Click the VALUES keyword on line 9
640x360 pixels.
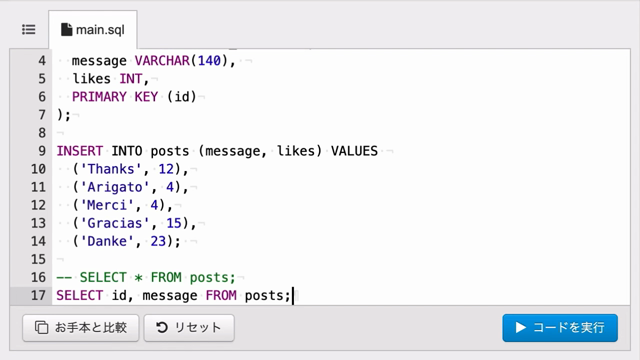(354, 151)
